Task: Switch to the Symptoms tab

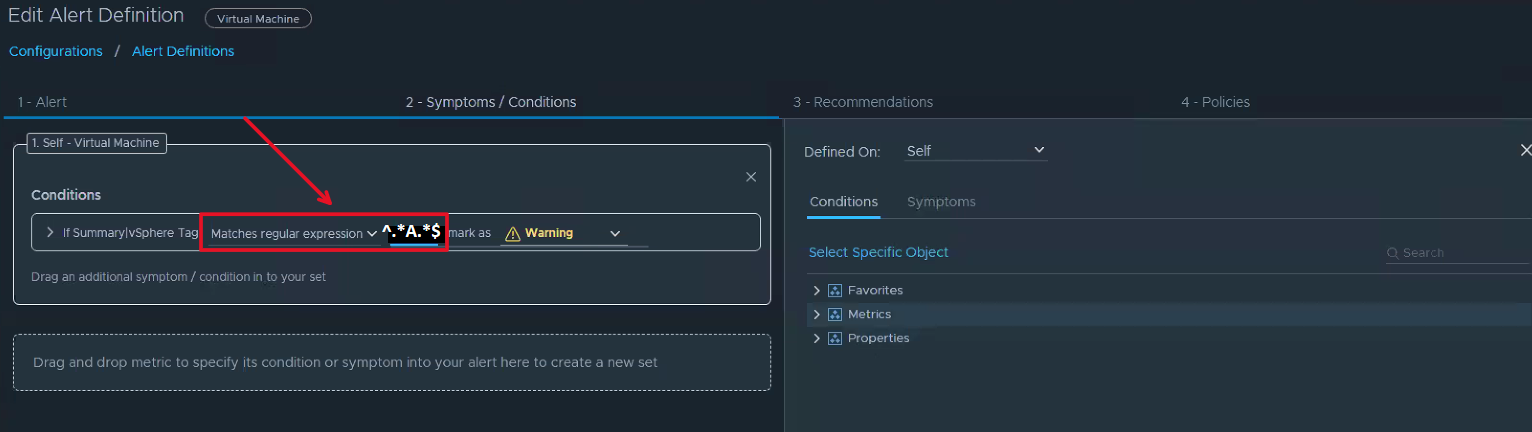Action: pyautogui.click(x=941, y=202)
